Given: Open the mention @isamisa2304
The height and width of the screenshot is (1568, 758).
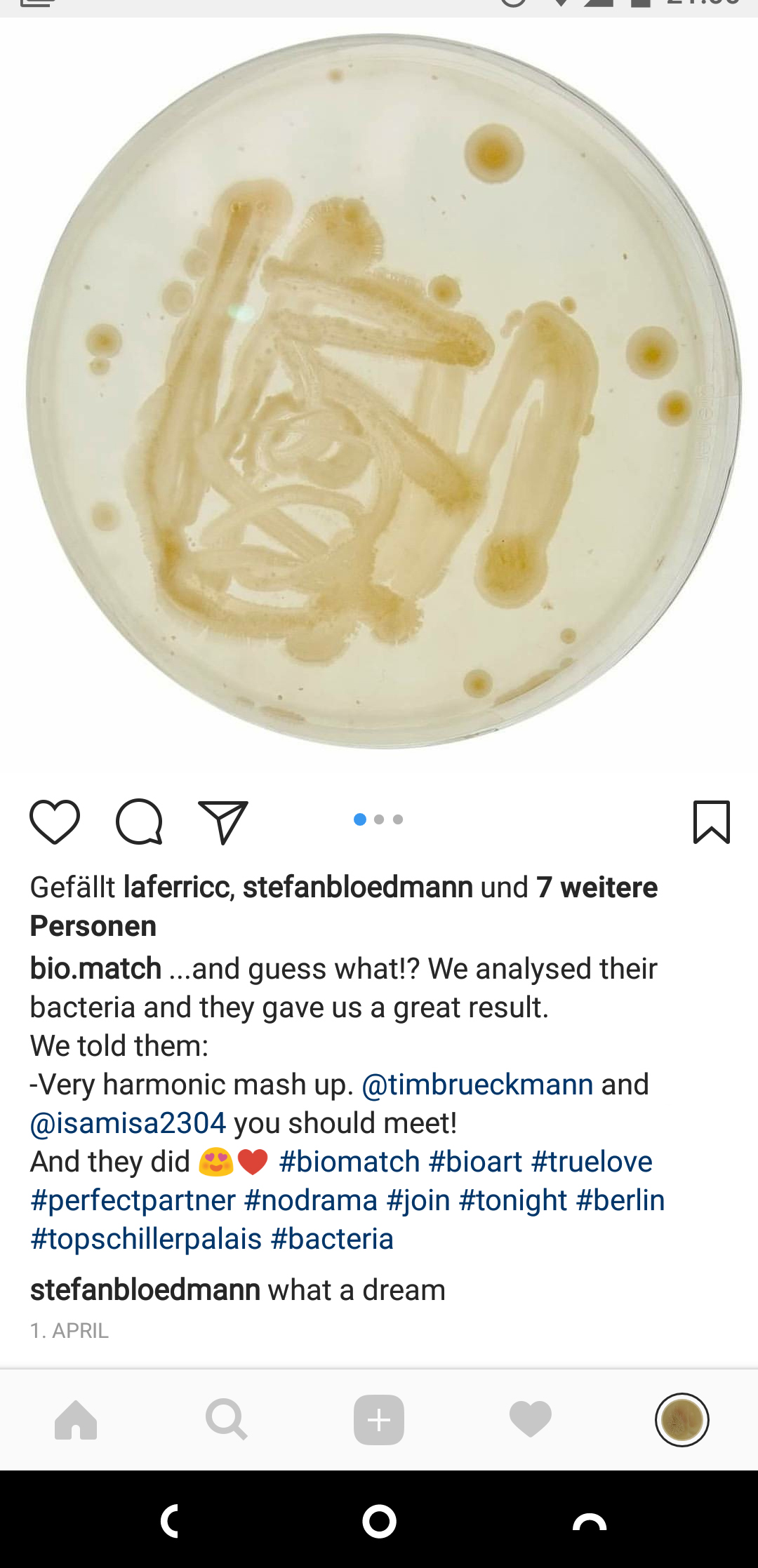Looking at the screenshot, I should click(x=128, y=1123).
